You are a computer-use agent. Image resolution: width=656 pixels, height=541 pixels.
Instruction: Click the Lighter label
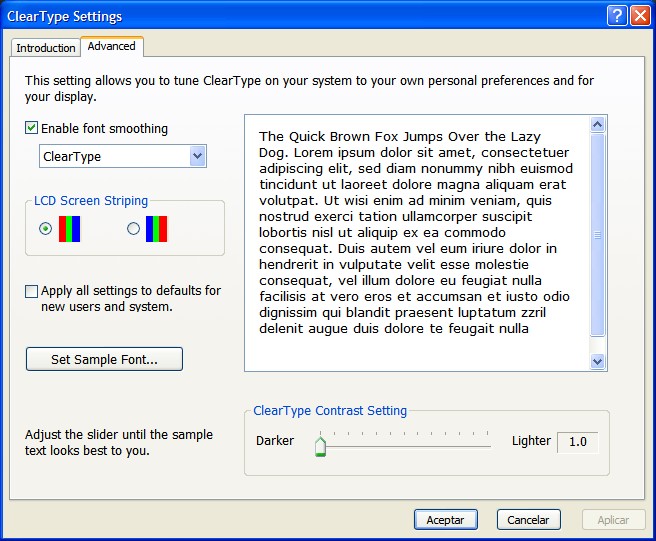(531, 441)
